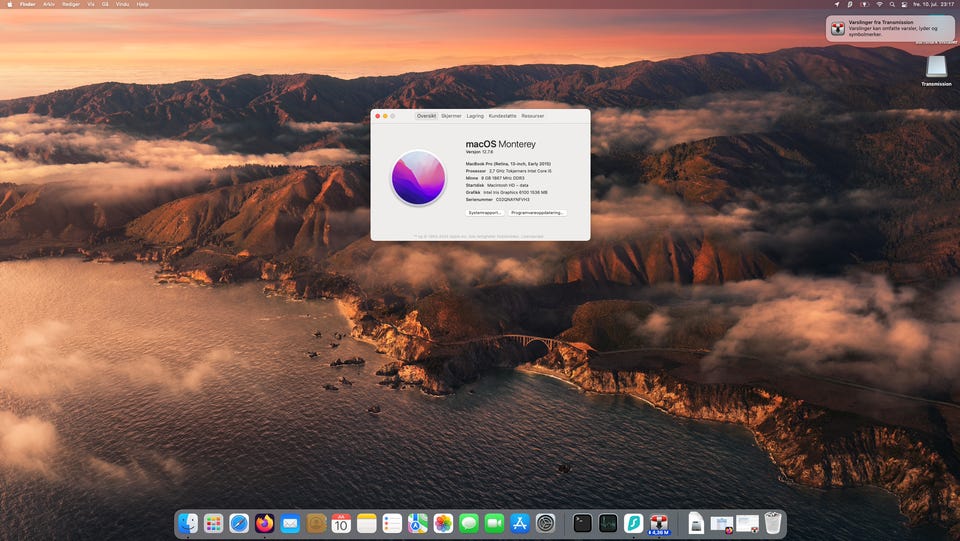Switch to the Lagring tab
The image size is (960, 541).
pyautogui.click(x=475, y=116)
